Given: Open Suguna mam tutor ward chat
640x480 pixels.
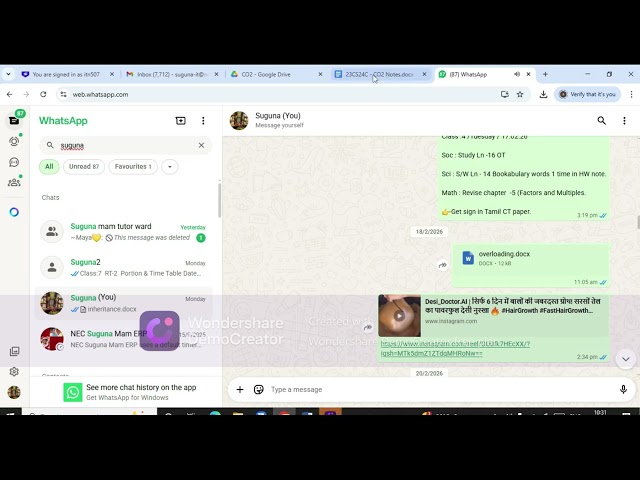Looking at the screenshot, I should pyautogui.click(x=124, y=232).
